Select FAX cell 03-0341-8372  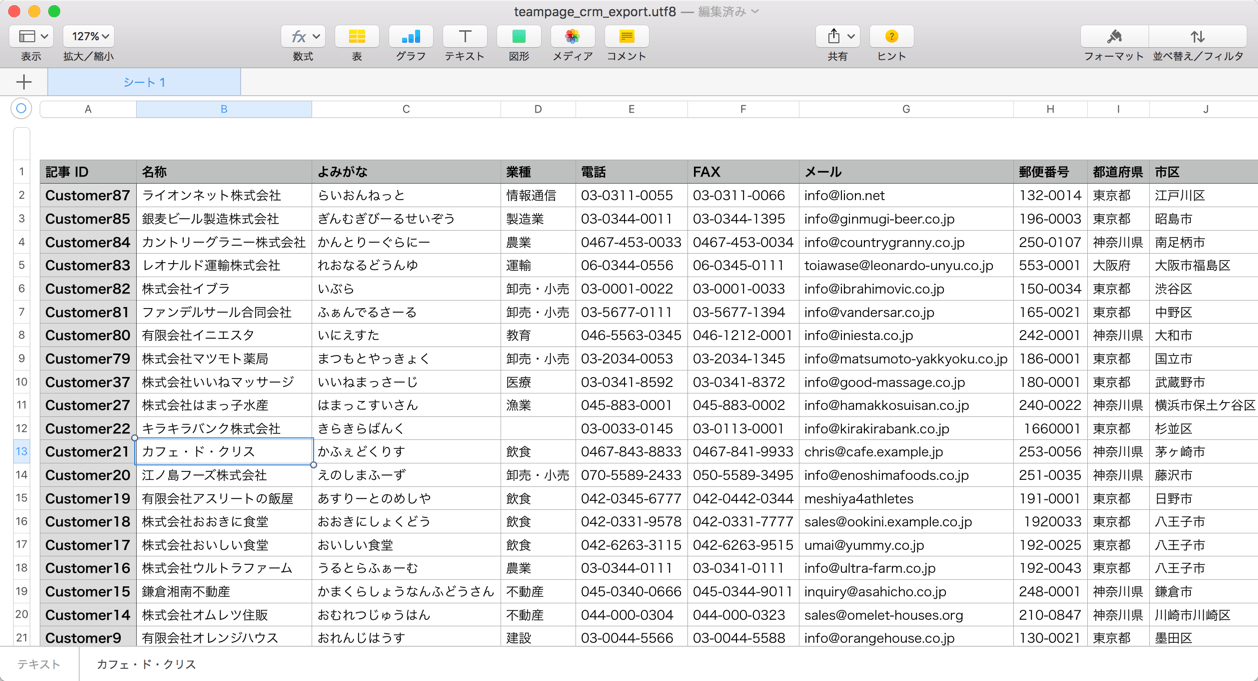[743, 382]
